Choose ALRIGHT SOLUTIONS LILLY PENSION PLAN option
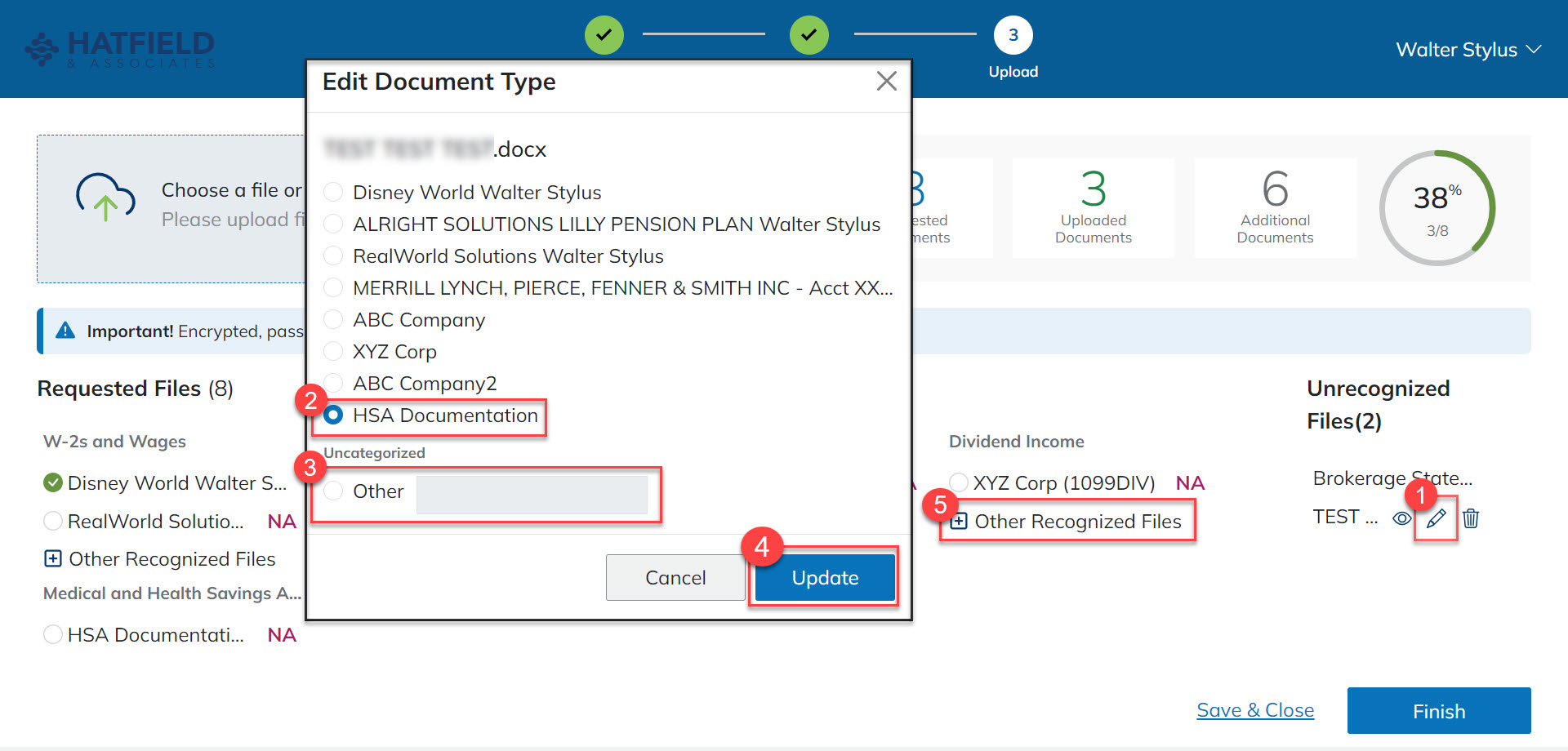1568x751 pixels. click(333, 224)
